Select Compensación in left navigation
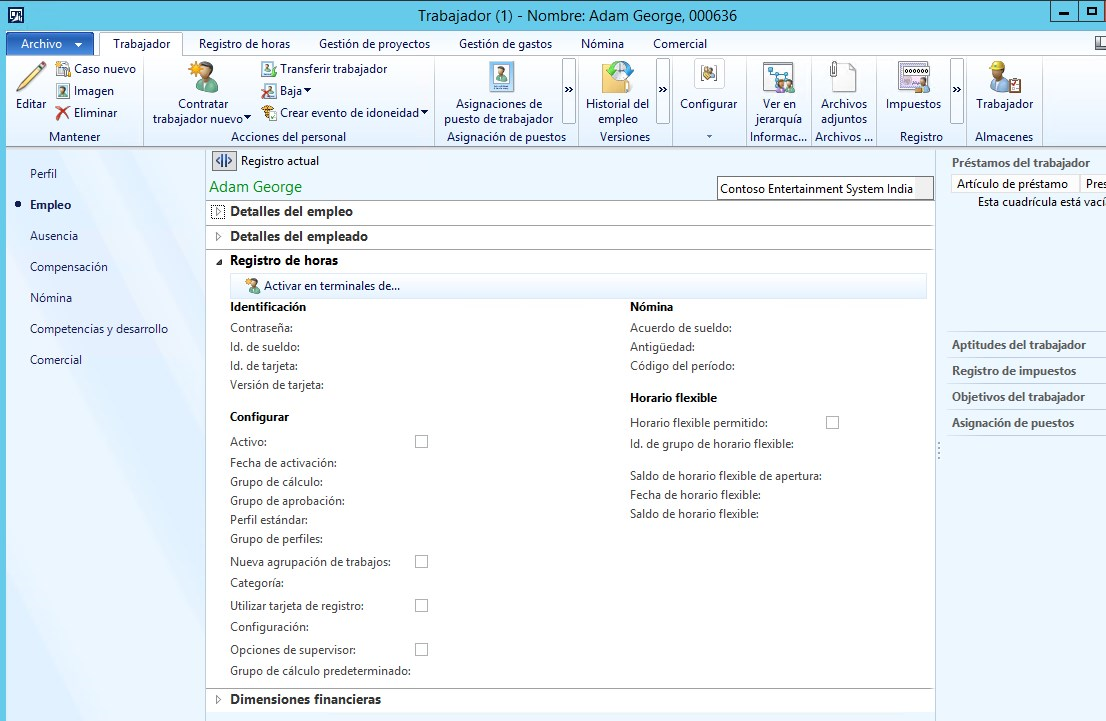 [68, 267]
